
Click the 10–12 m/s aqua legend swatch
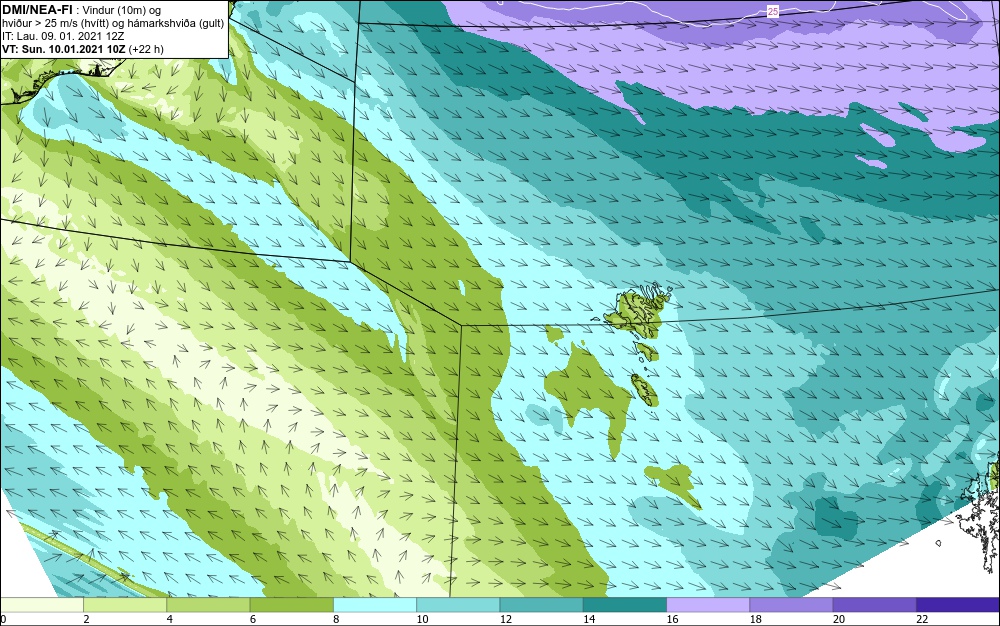click(x=458, y=605)
